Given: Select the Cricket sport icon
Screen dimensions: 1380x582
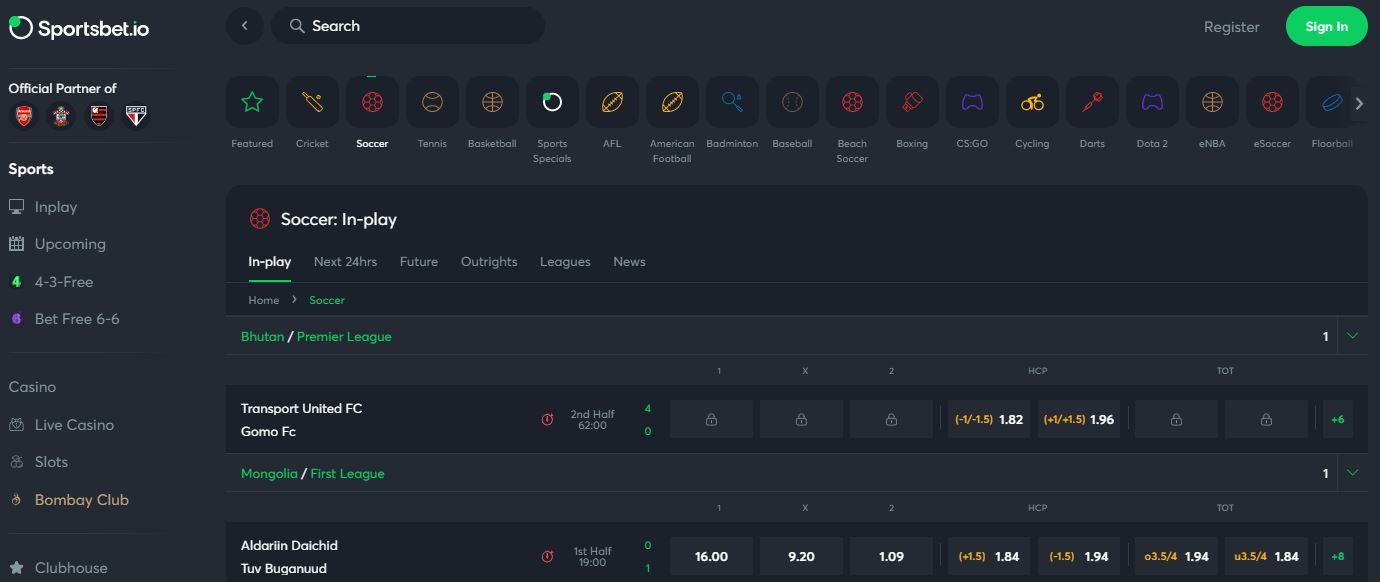Looking at the screenshot, I should click(x=312, y=102).
